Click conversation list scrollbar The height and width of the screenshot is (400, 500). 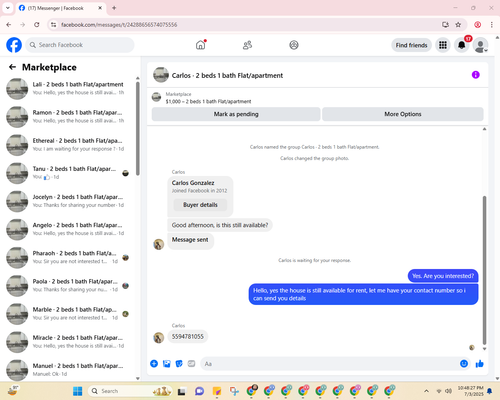point(138,128)
